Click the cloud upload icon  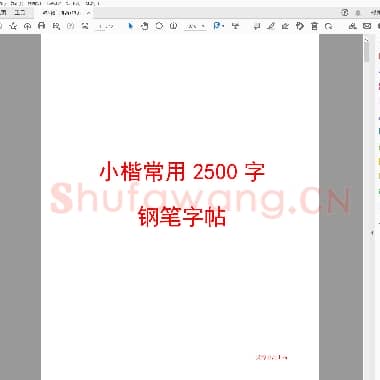tap(27, 26)
